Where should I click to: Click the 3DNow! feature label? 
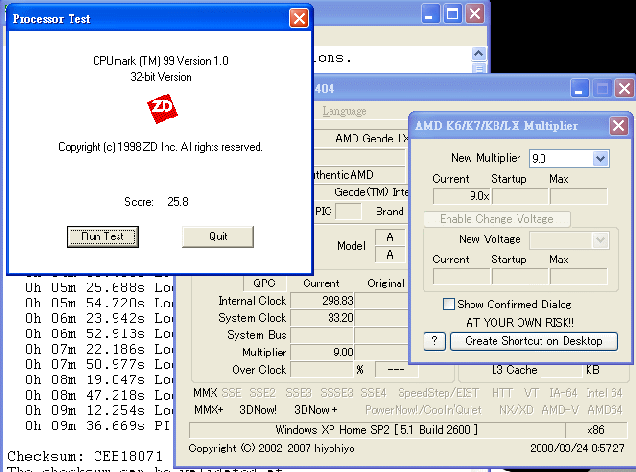pos(258,410)
